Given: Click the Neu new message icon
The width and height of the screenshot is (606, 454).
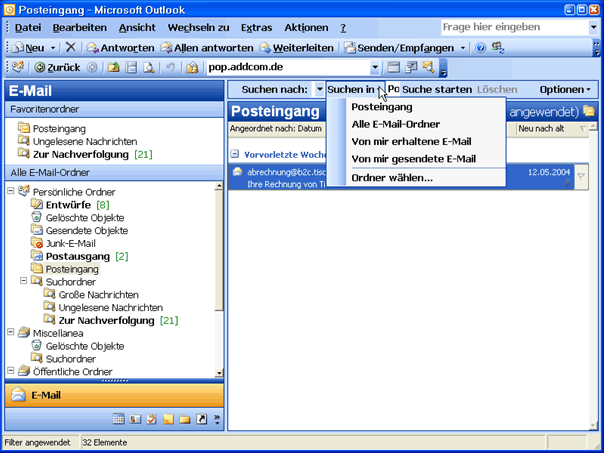Looking at the screenshot, I should pyautogui.click(x=18, y=48).
